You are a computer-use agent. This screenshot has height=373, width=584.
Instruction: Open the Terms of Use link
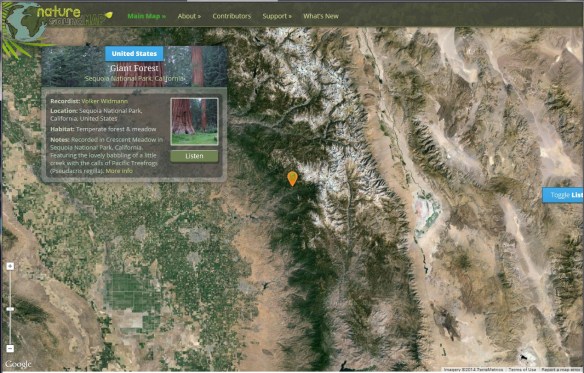coord(521,370)
